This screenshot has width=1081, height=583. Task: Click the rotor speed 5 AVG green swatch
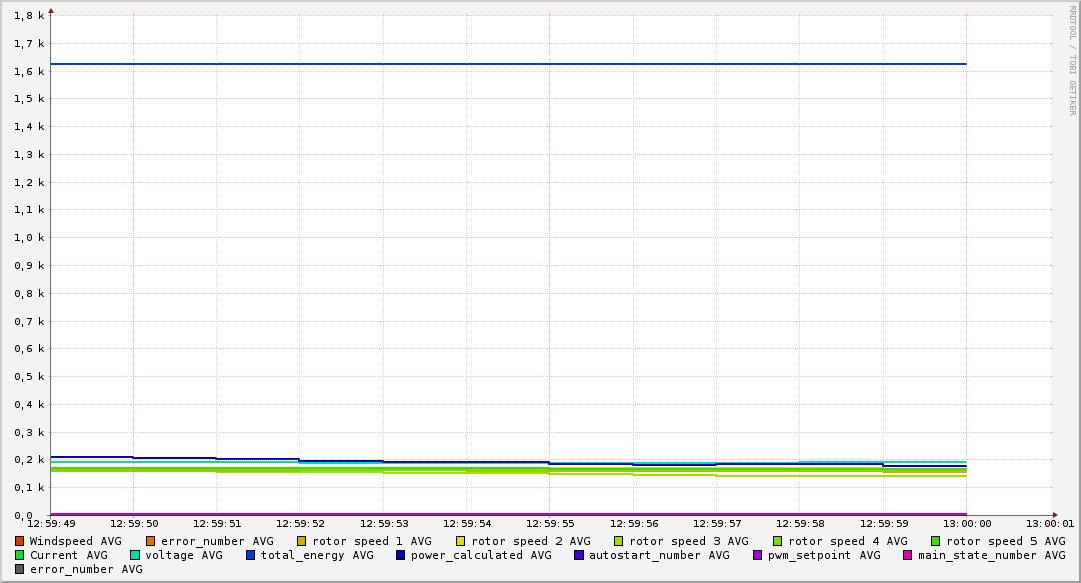coord(936,541)
